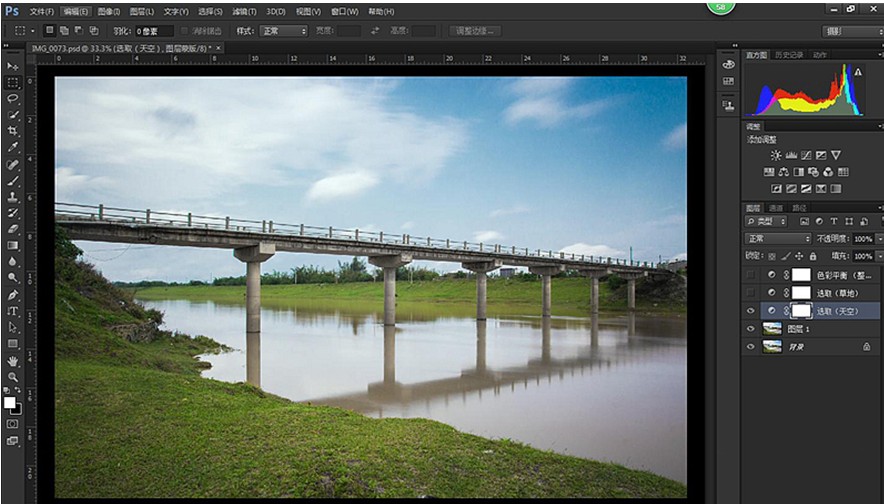Open the 窗口(W) menu
This screenshot has height=504, width=884.
point(344,11)
